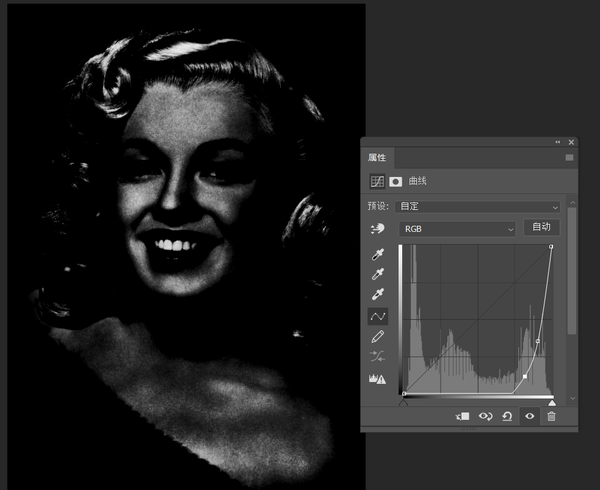Image resolution: width=600 pixels, height=490 pixels.
Task: Pick the white point eyedropper
Action: pyautogui.click(x=378, y=294)
